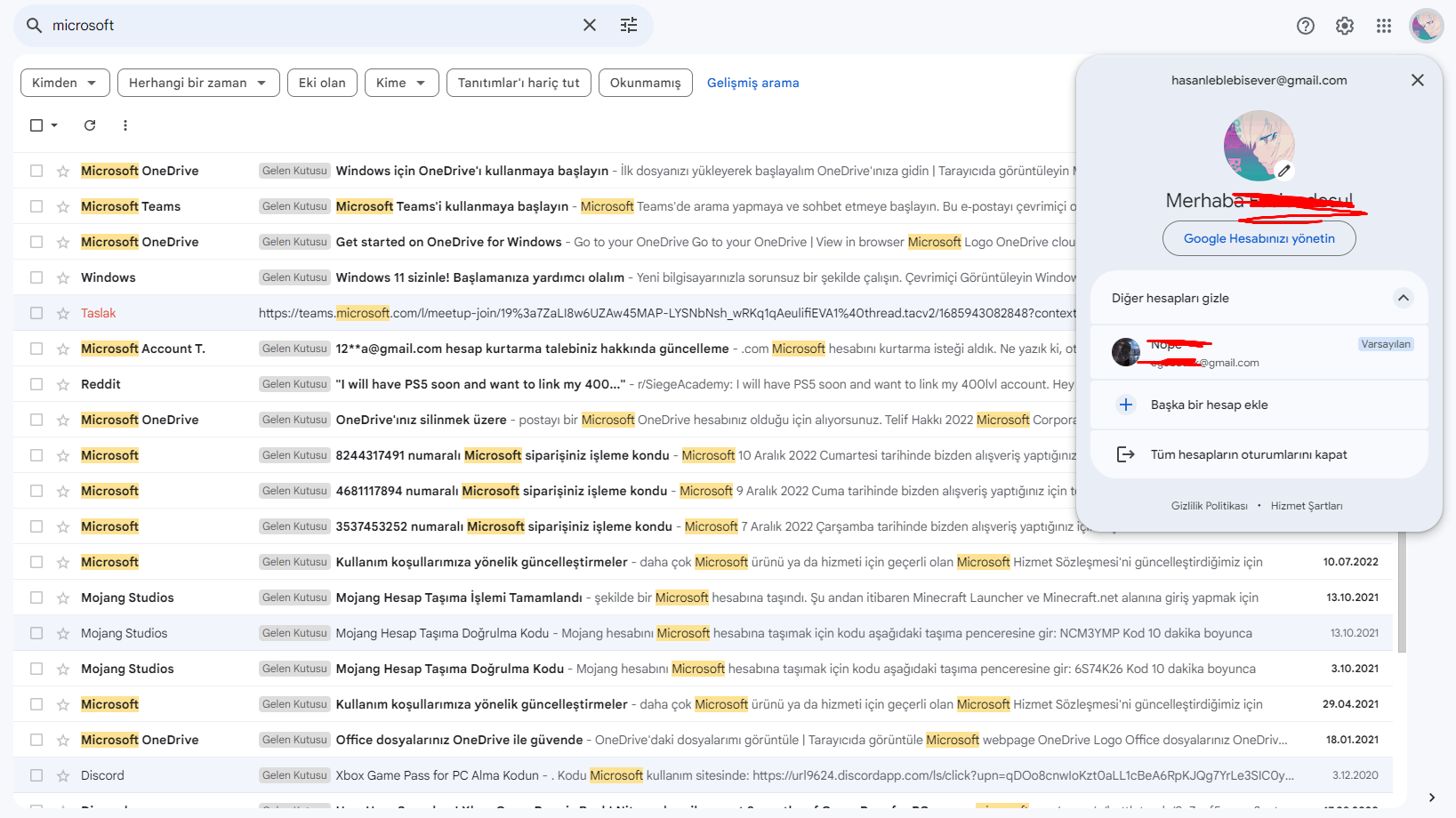Image resolution: width=1456 pixels, height=818 pixels.
Task: Click the search magnifier icon
Action: [35, 26]
